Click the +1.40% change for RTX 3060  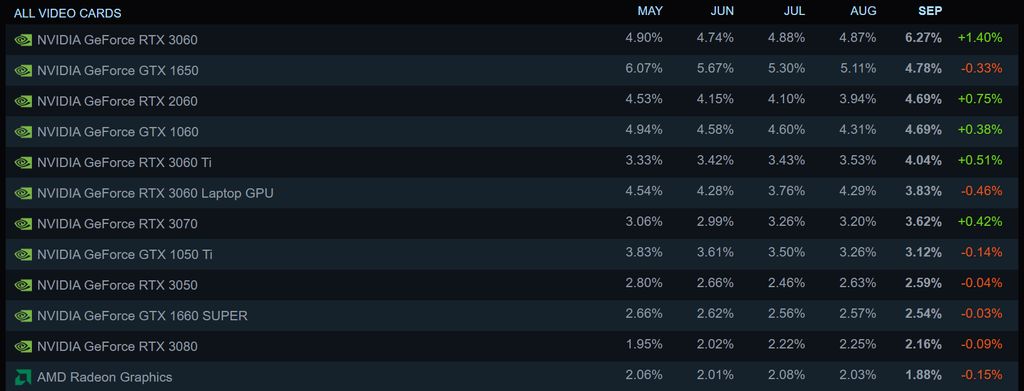(x=980, y=38)
